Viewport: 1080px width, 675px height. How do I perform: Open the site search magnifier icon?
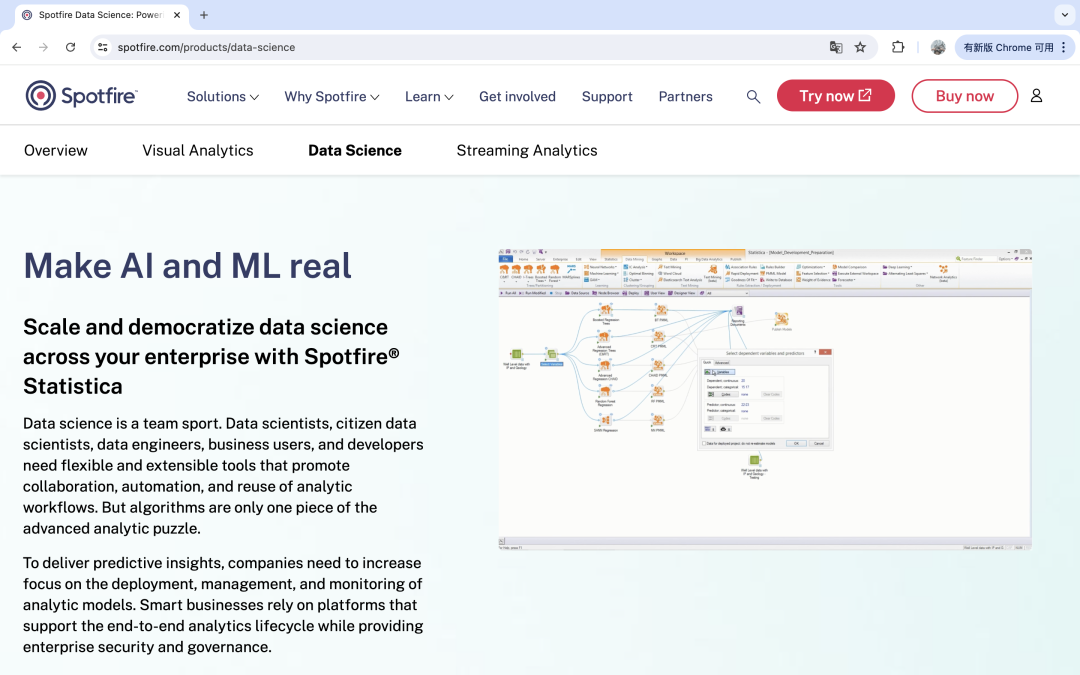tap(753, 96)
